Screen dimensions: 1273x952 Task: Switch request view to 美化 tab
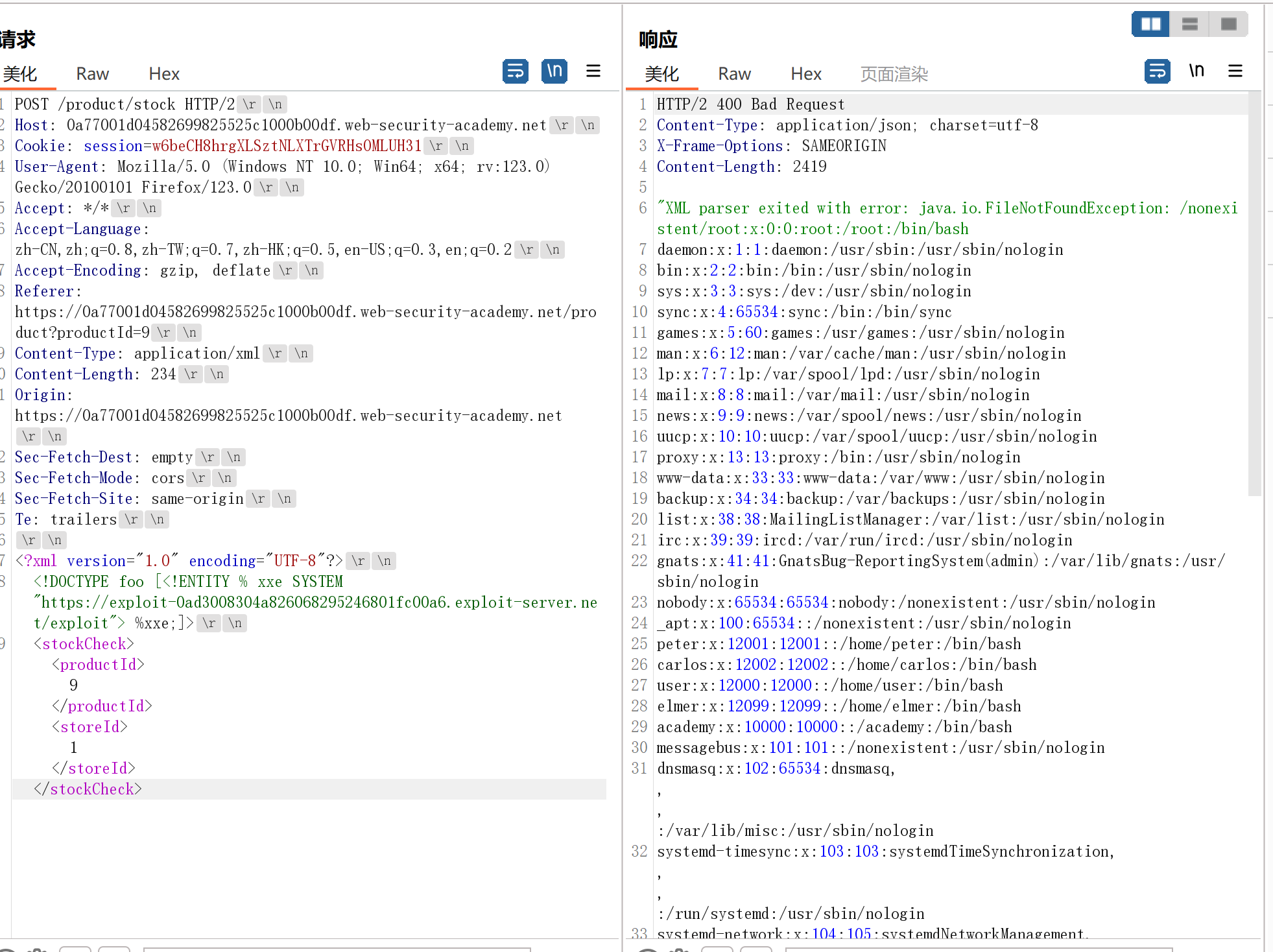(x=20, y=74)
